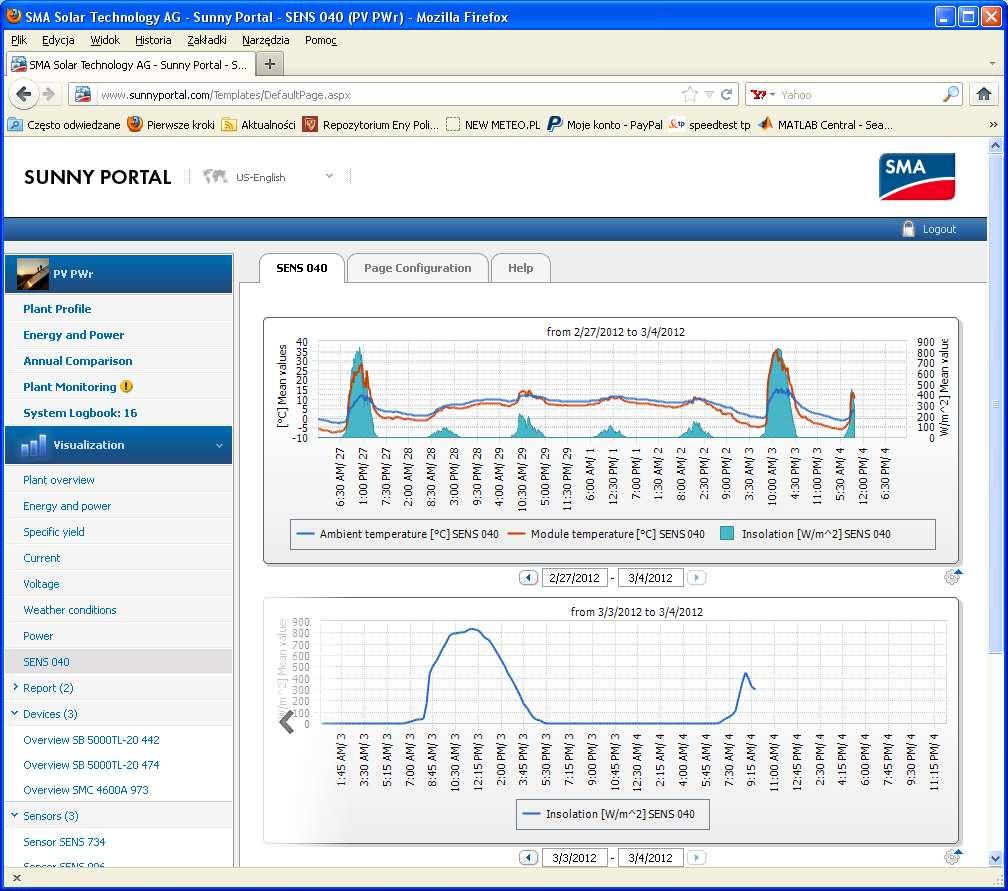The image size is (1008, 891).
Task: Click the Plant Monitoring warning icon
Action: 127,387
